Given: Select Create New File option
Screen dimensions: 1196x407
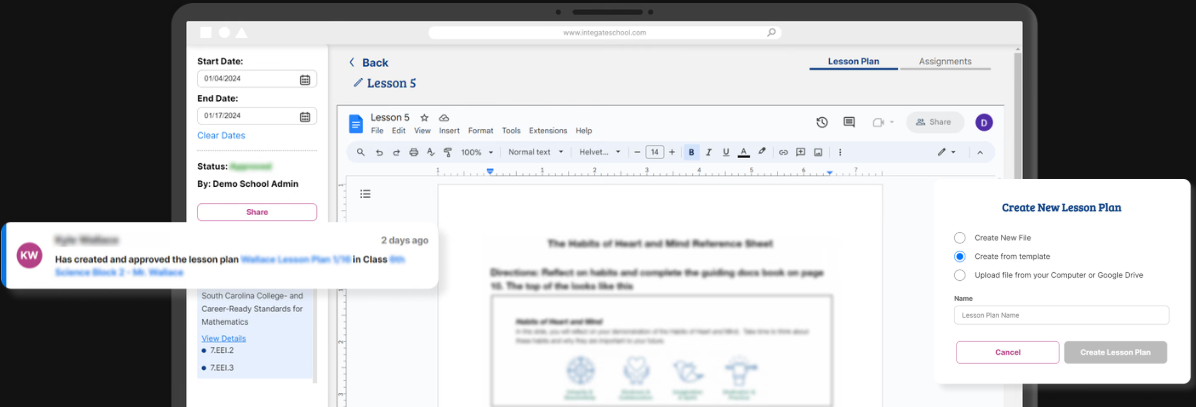Looking at the screenshot, I should click(x=960, y=238).
